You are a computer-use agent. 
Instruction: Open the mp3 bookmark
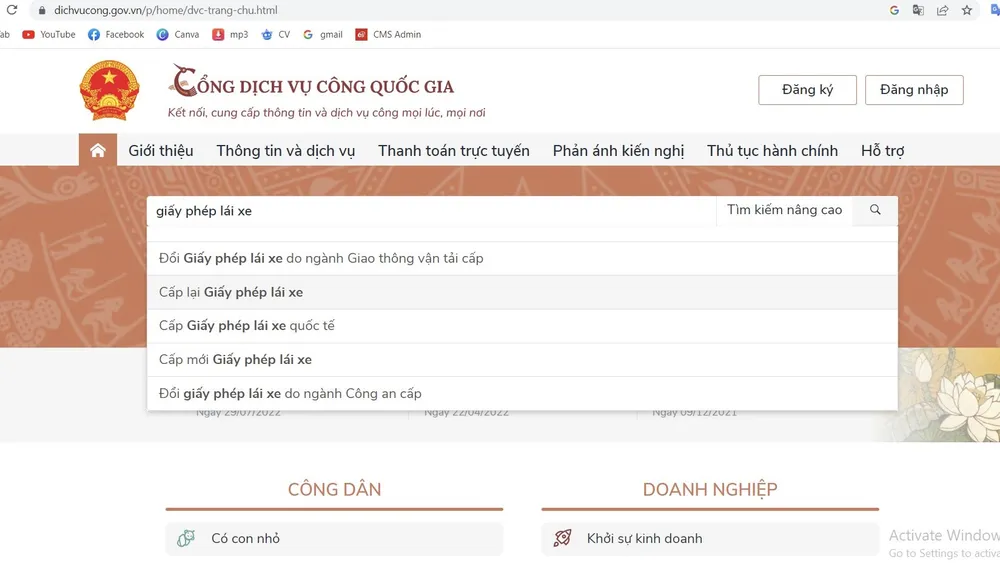point(230,34)
